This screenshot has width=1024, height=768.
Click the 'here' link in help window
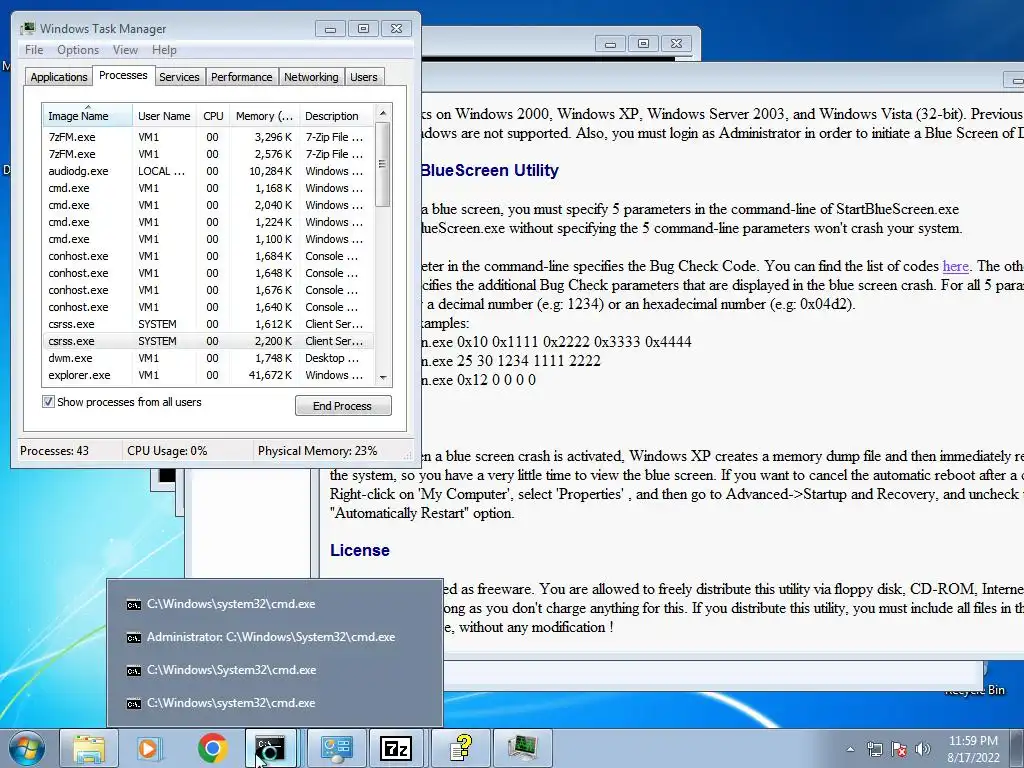point(955,266)
